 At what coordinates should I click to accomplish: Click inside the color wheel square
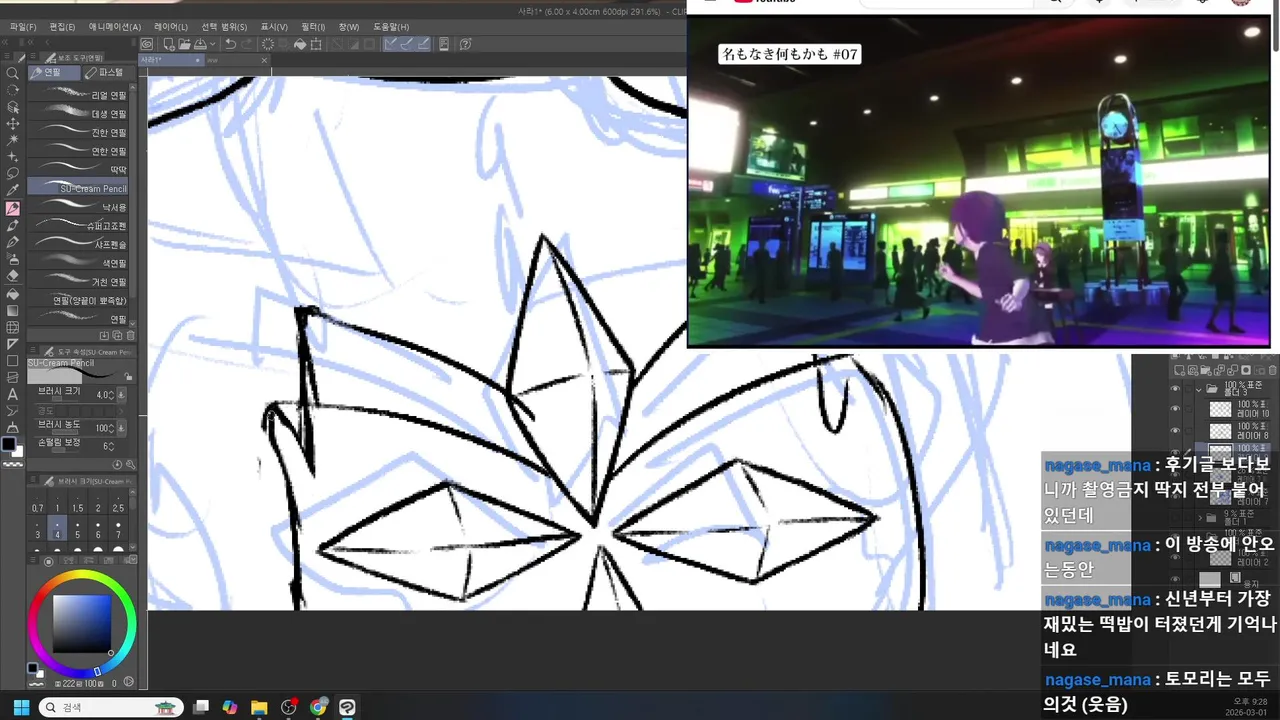81,623
